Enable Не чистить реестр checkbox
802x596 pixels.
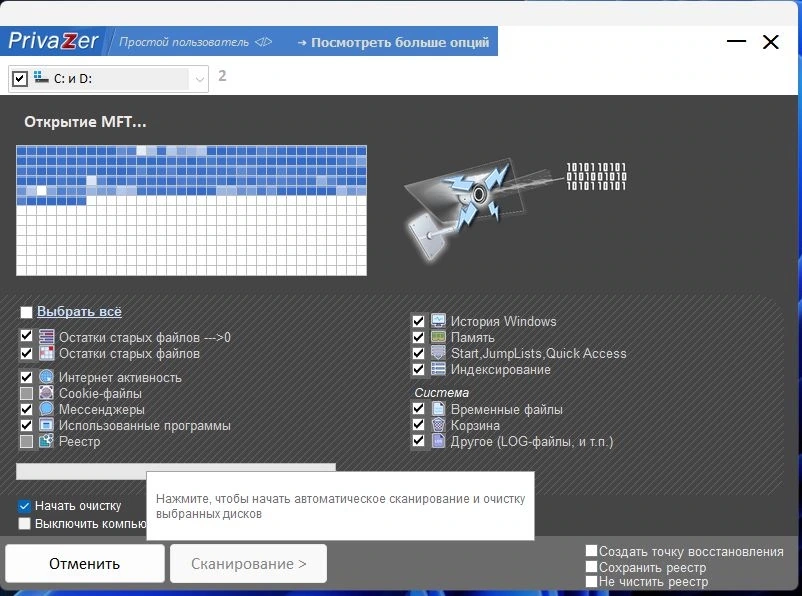[x=591, y=581]
